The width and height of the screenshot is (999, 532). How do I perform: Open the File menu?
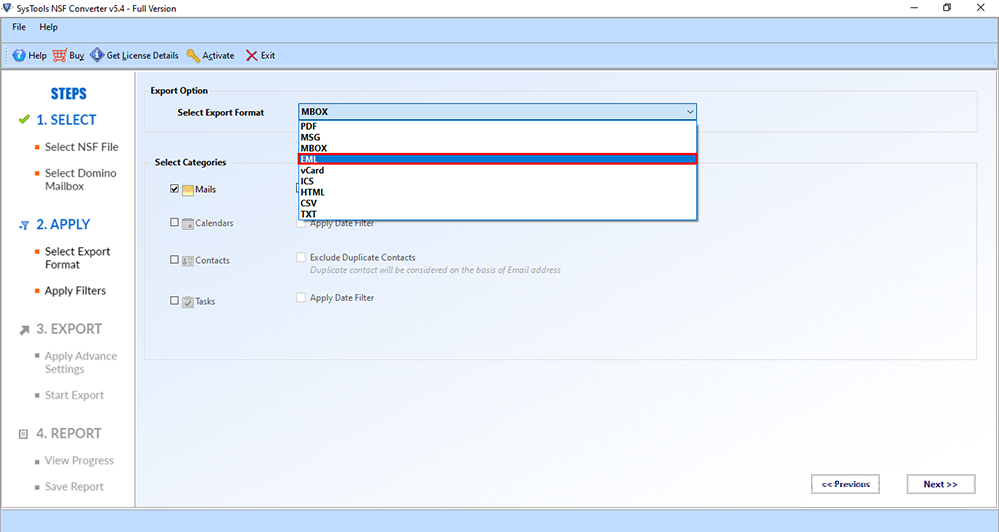[x=19, y=27]
